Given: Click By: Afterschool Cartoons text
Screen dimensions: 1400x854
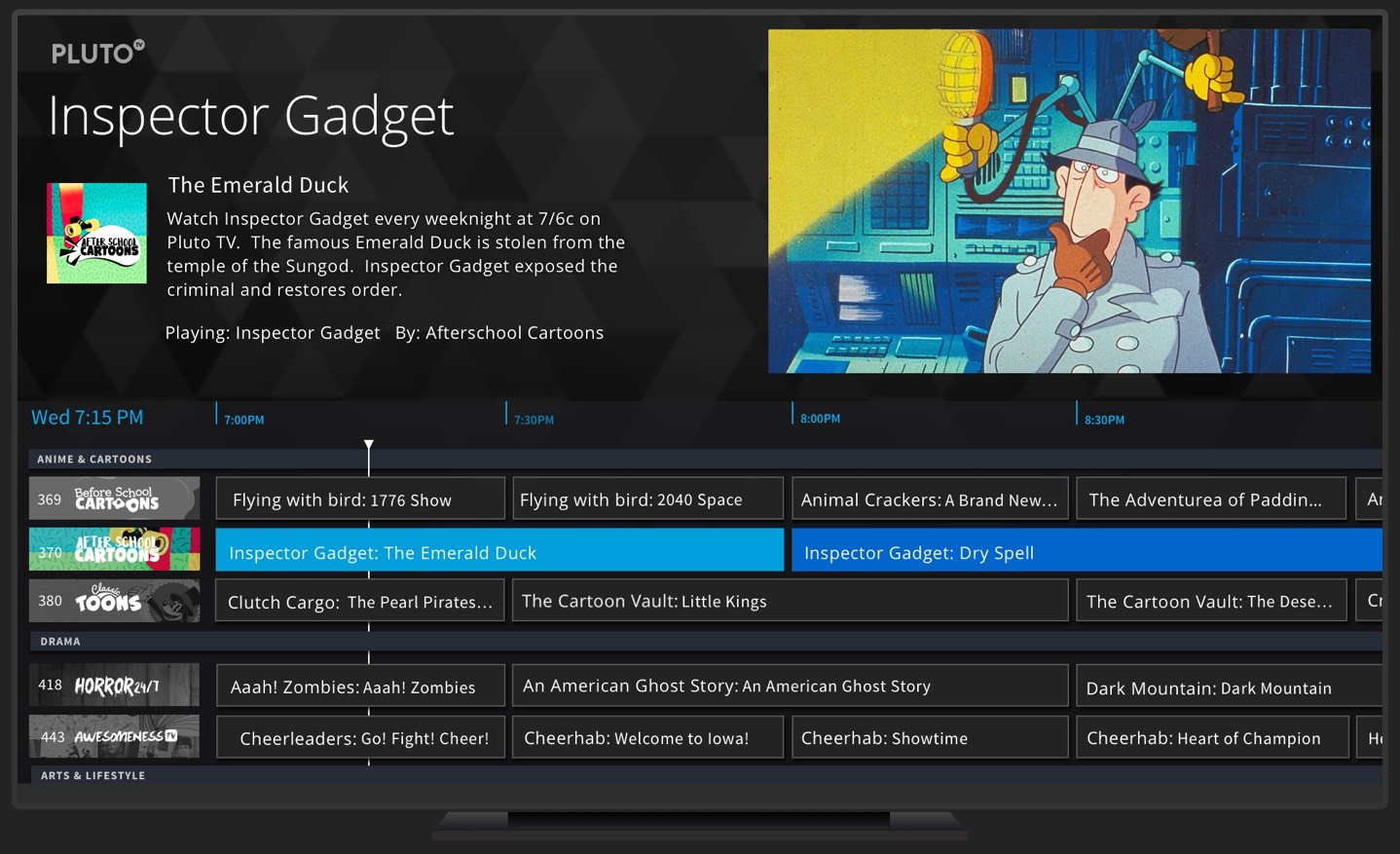Looking at the screenshot, I should [x=499, y=333].
